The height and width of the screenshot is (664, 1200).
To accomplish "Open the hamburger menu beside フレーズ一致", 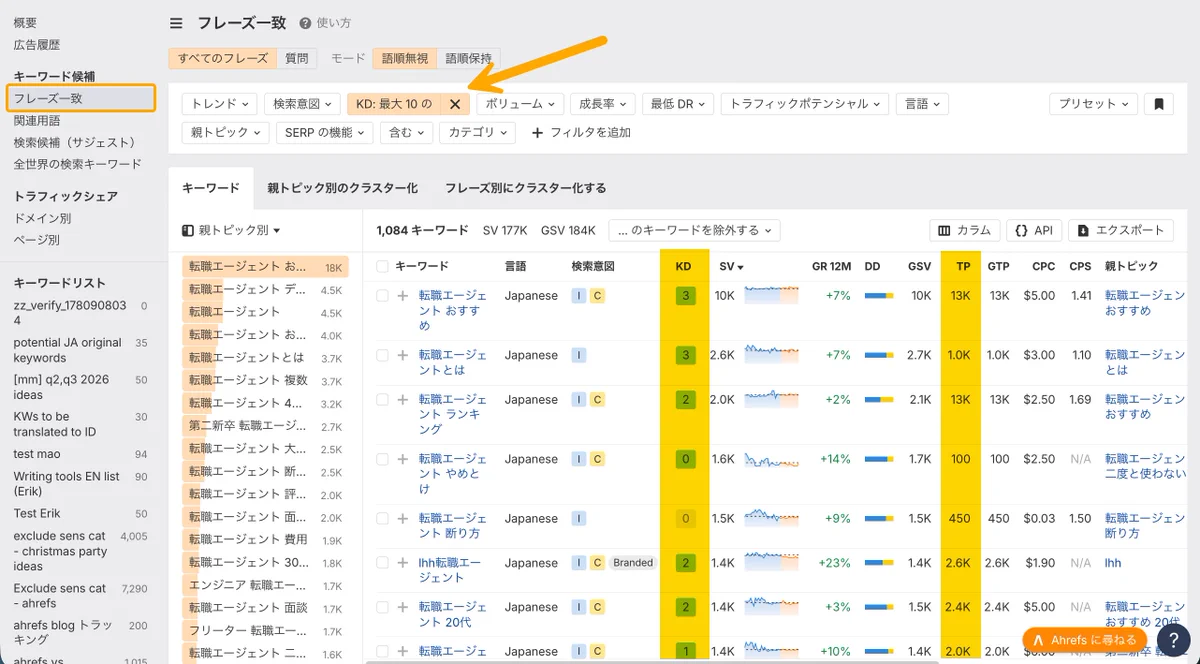I will pyautogui.click(x=176, y=23).
